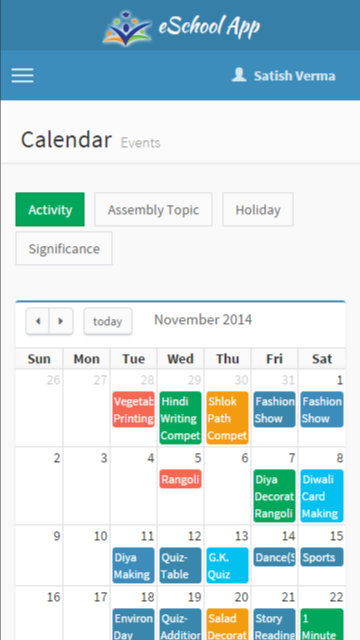Open the orange Shlok Path event
Viewport: 360px width, 640px height.
pyautogui.click(x=227, y=418)
